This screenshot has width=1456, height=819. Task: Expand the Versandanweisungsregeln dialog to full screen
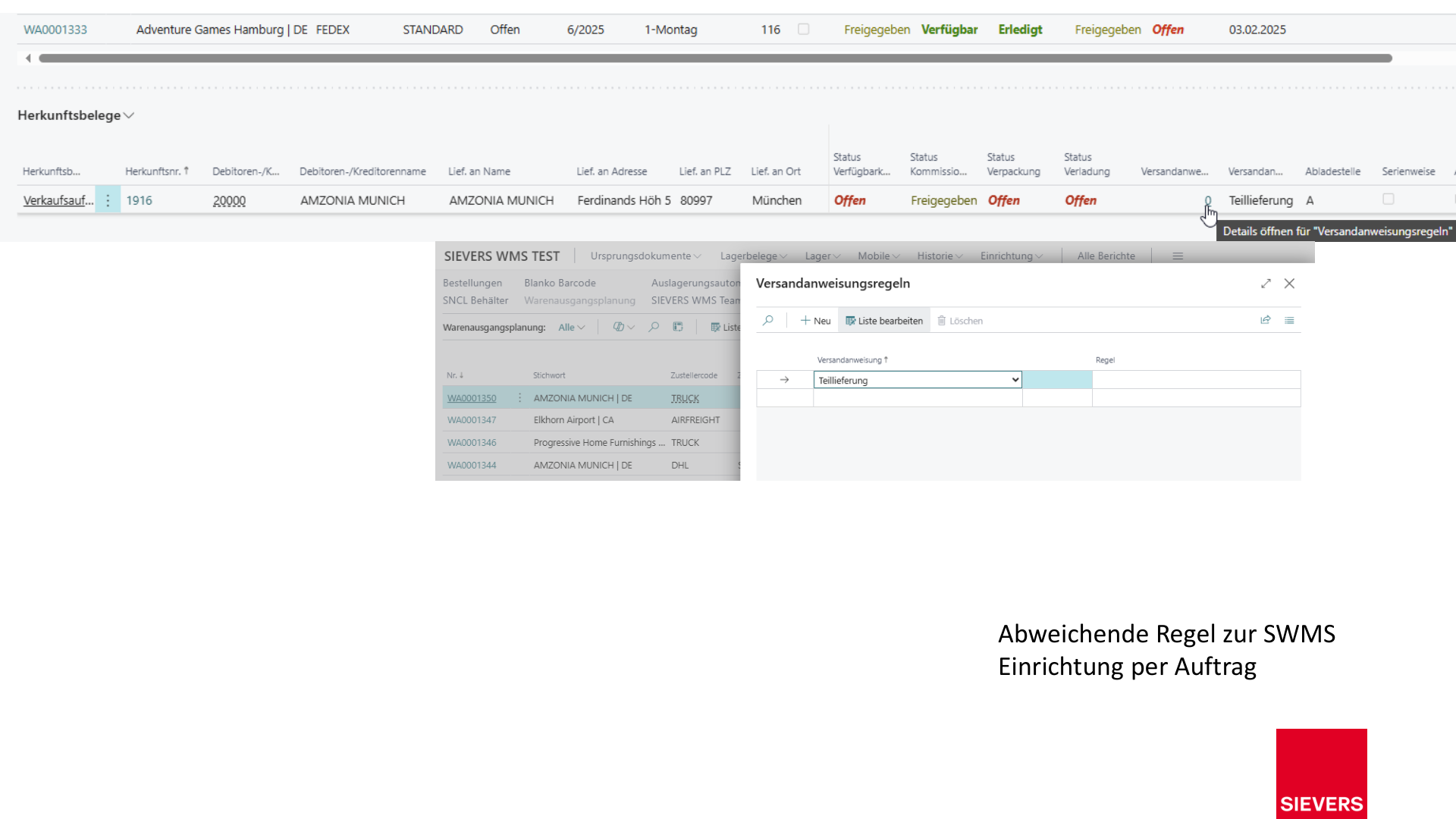pyautogui.click(x=1266, y=283)
